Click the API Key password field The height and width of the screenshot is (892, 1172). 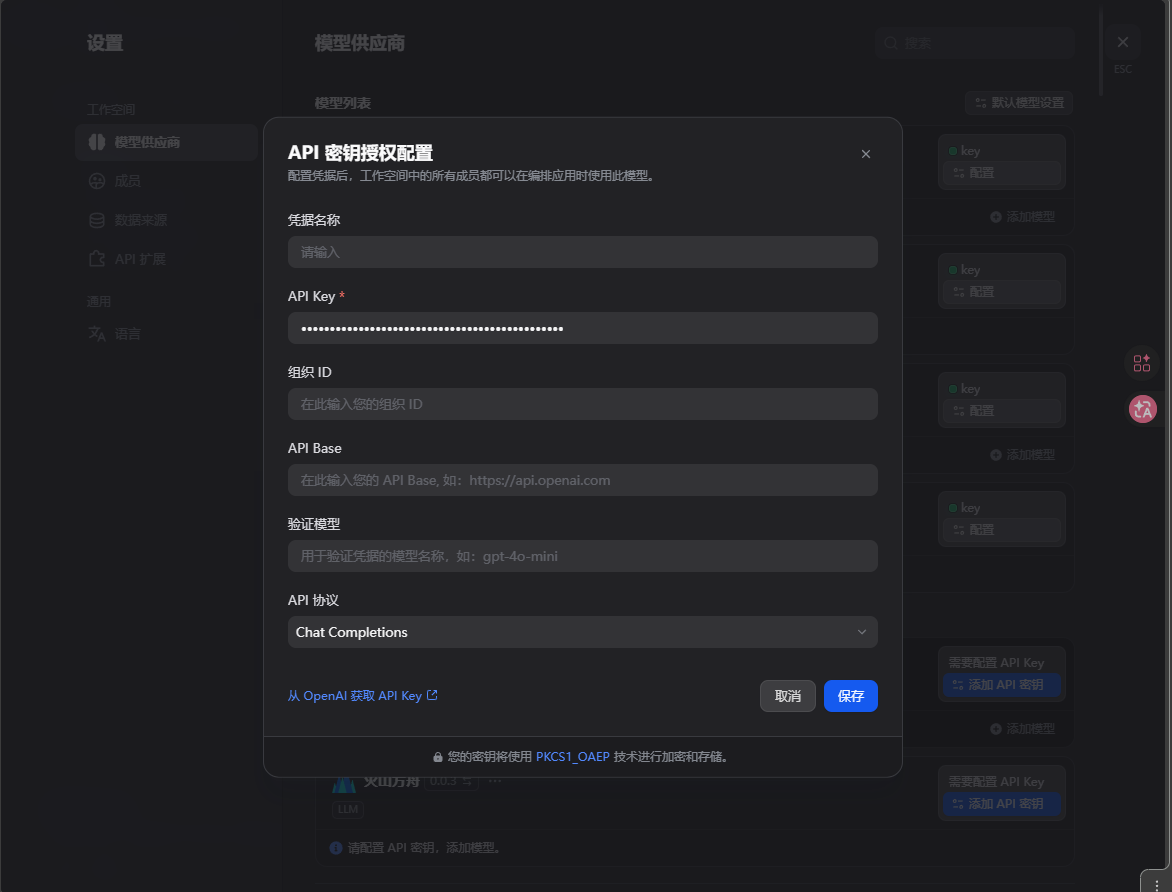pyautogui.click(x=582, y=328)
